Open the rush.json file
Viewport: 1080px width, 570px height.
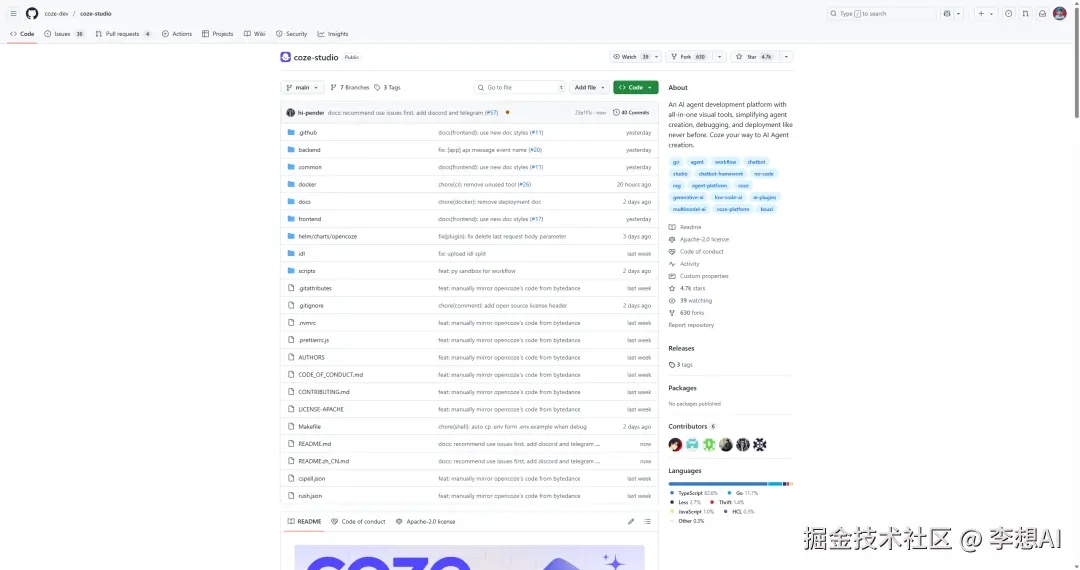click(310, 496)
